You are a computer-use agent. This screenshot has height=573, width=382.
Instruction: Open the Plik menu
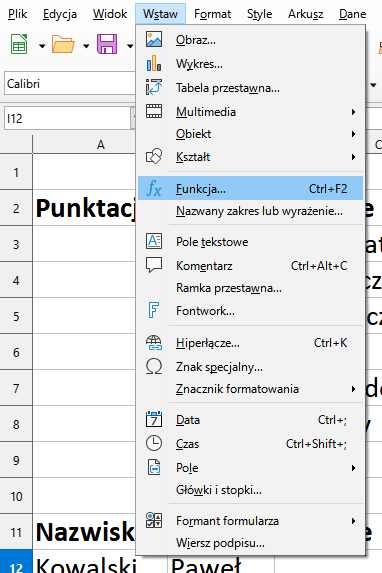[x=18, y=14]
